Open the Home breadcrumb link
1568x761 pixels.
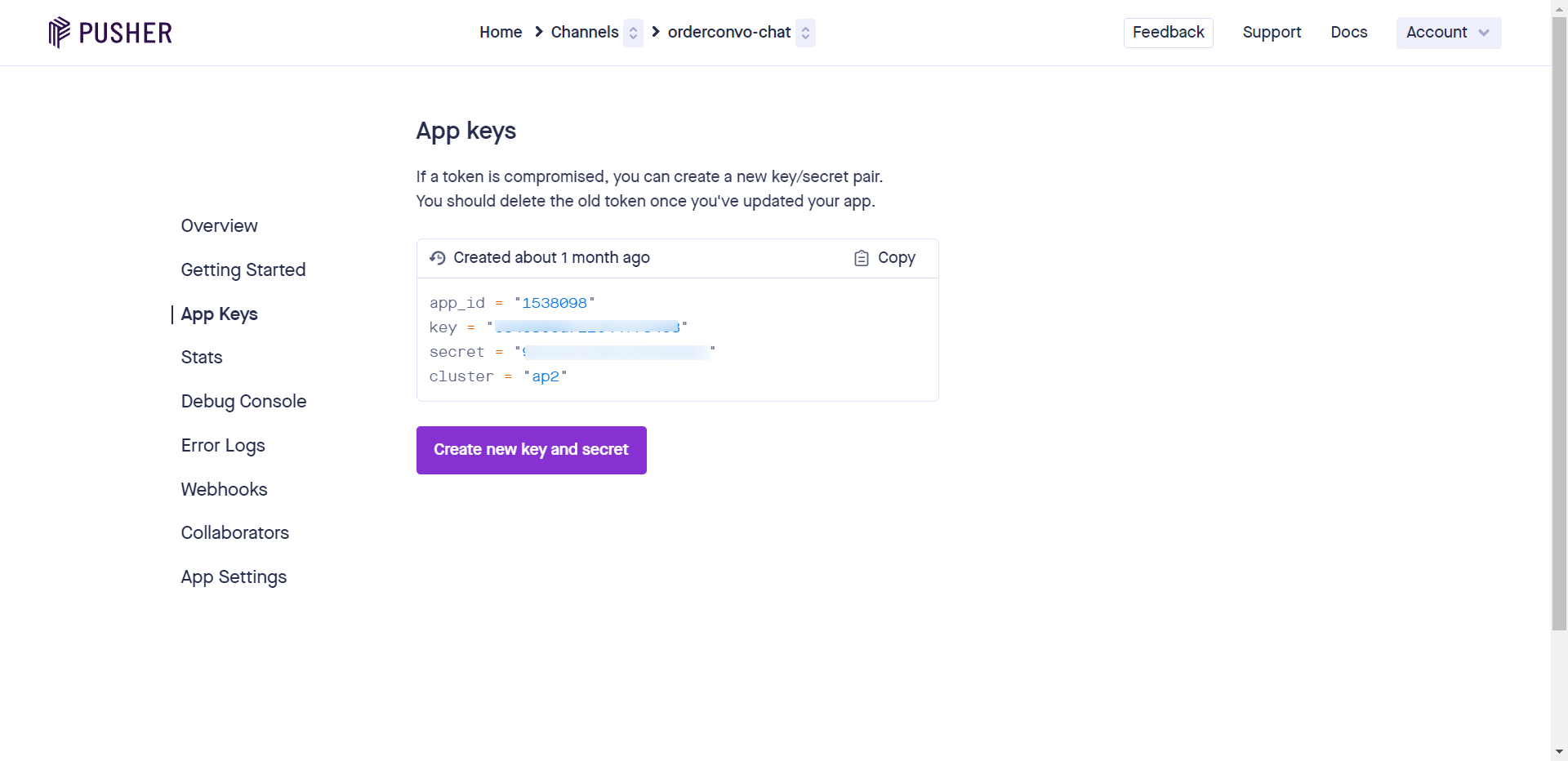pyautogui.click(x=501, y=33)
